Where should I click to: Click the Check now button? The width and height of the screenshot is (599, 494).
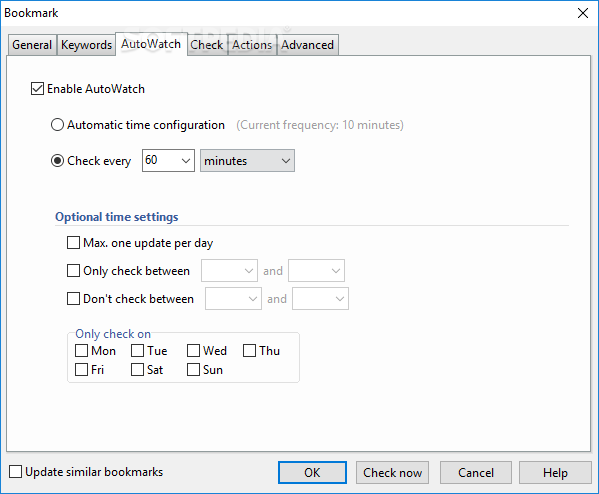(392, 473)
